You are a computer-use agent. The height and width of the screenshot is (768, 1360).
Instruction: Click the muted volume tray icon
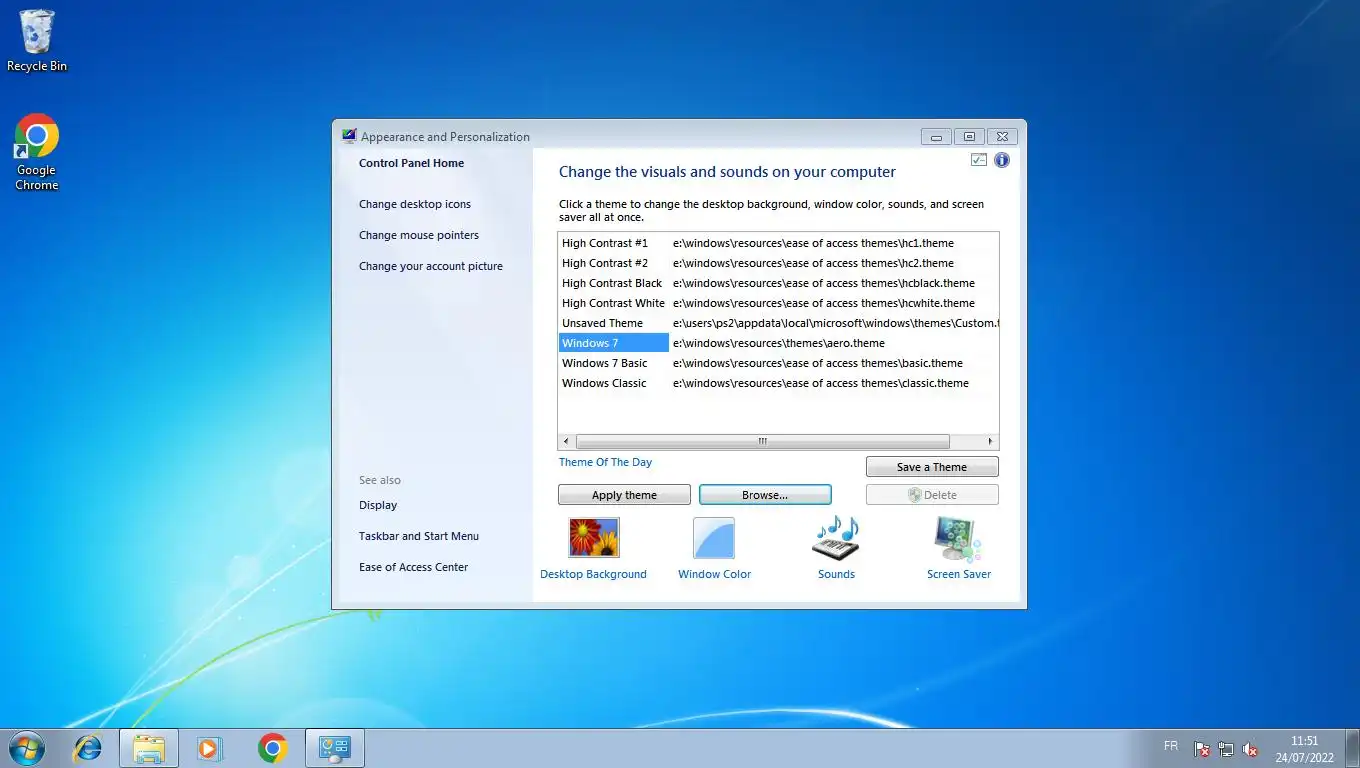[1250, 748]
